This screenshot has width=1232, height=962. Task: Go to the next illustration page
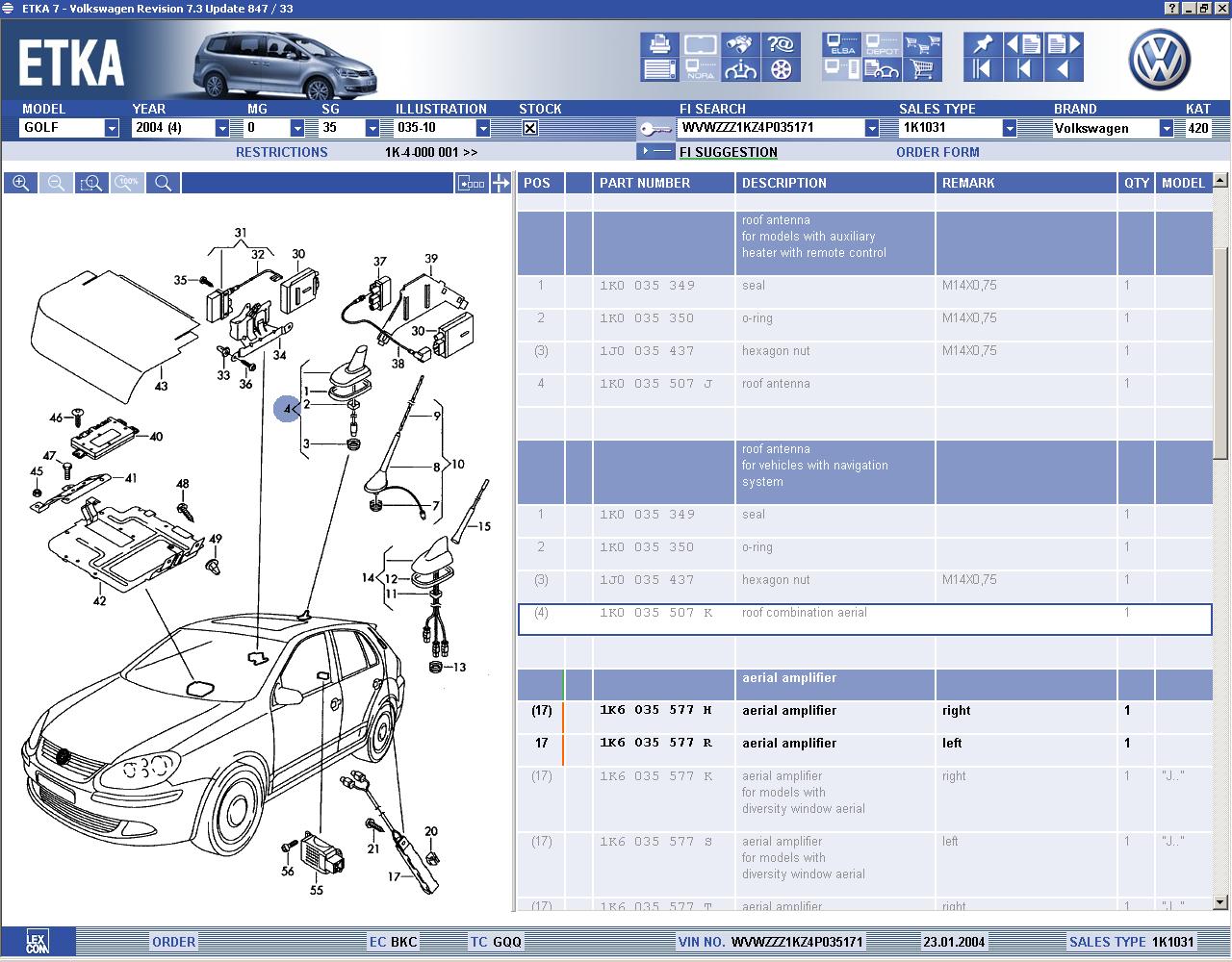tap(1063, 44)
